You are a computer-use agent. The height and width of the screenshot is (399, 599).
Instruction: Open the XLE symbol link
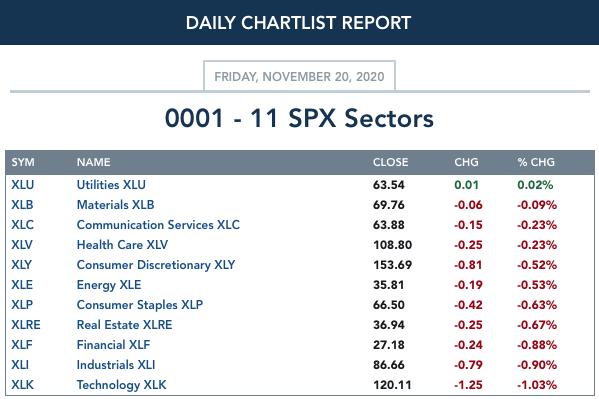coord(22,285)
